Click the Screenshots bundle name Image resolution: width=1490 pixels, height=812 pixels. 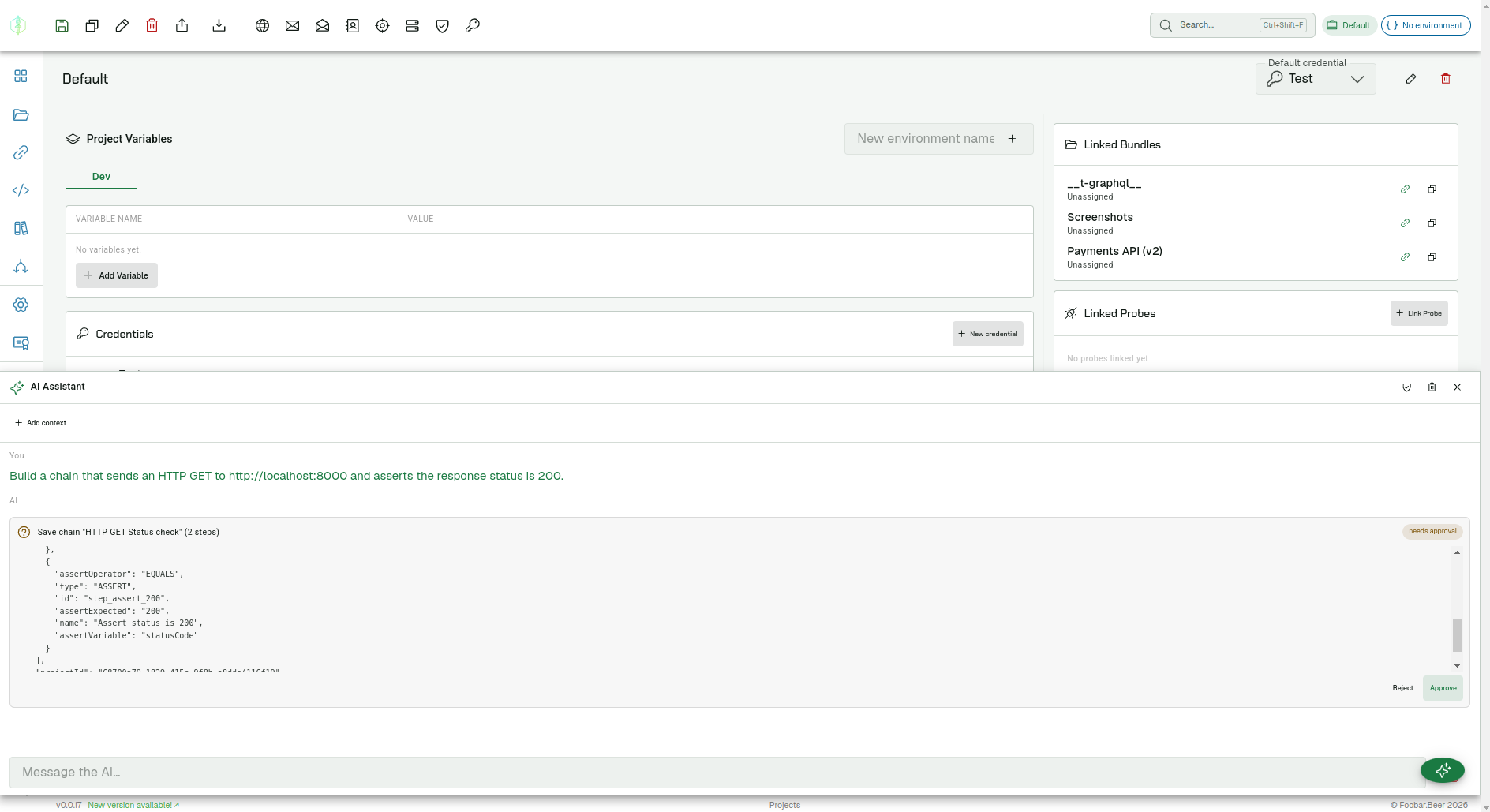1100,217
